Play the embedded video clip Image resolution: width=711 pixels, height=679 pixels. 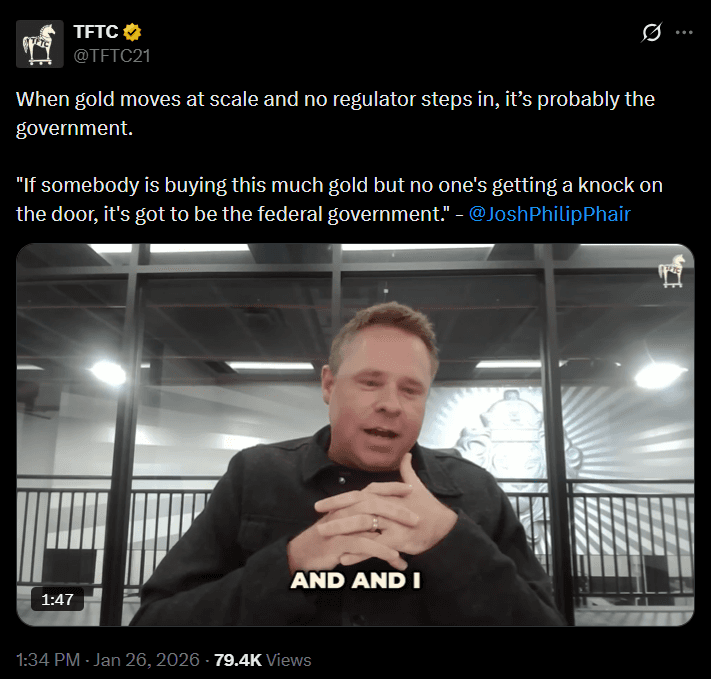click(355, 435)
